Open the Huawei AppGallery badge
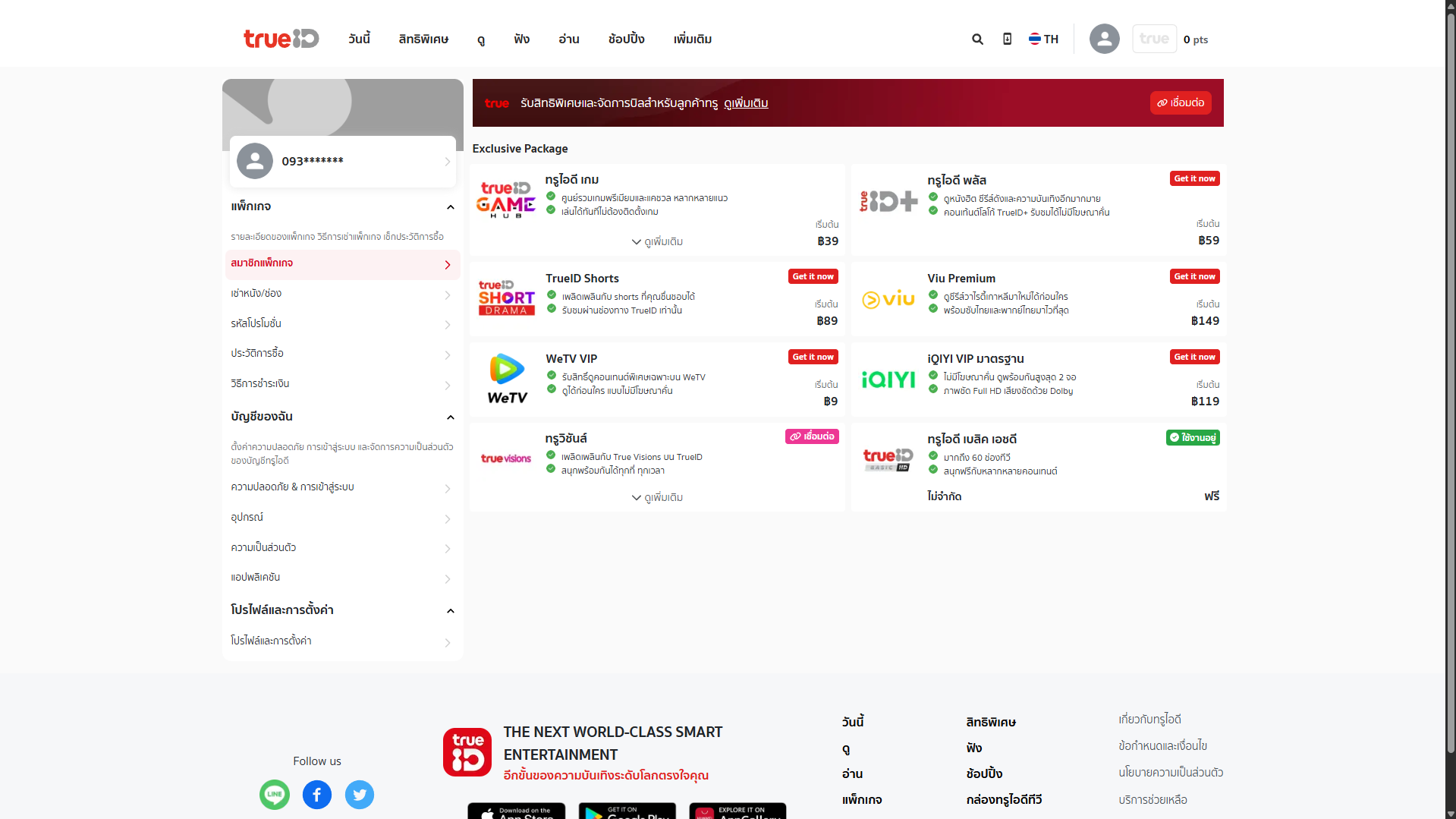 [x=738, y=811]
